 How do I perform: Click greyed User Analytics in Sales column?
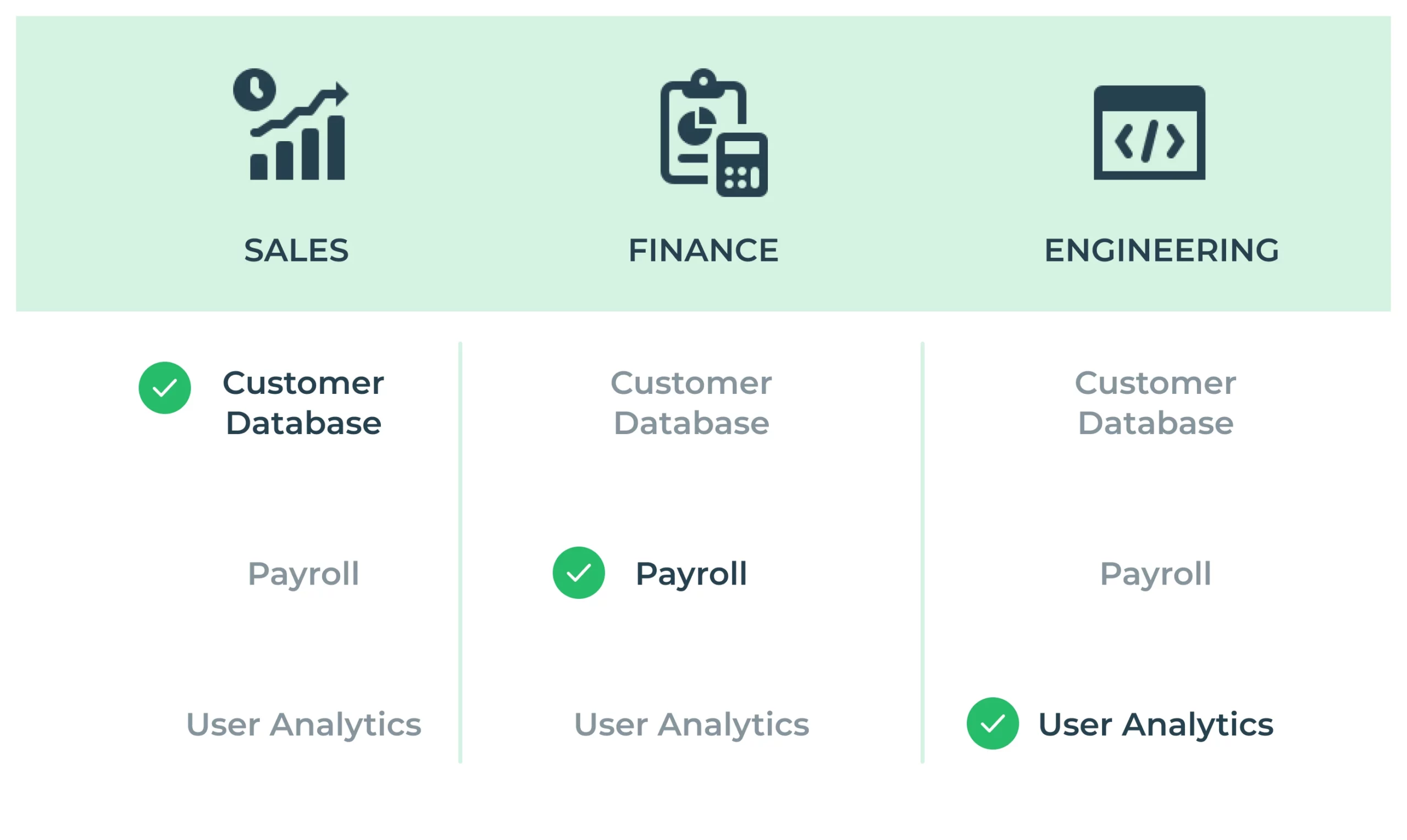(x=303, y=724)
